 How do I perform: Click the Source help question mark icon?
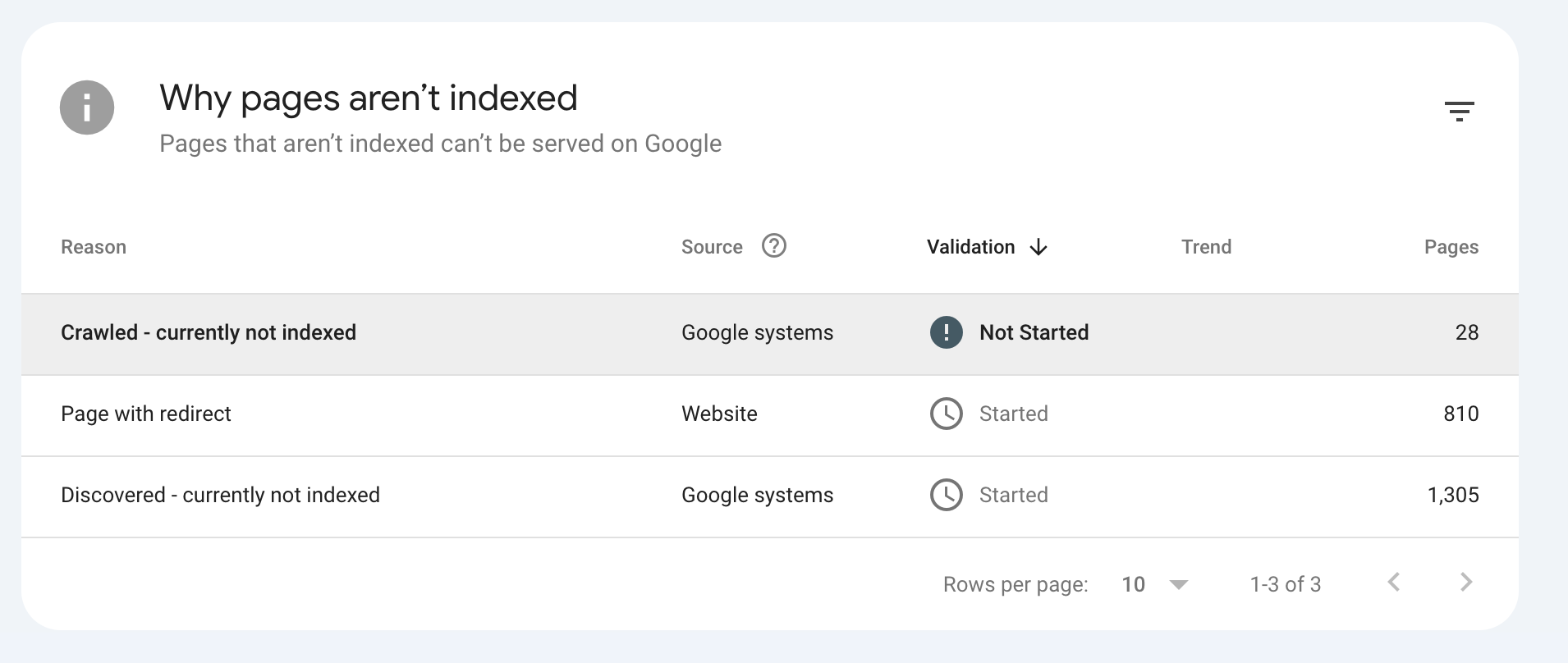pos(773,246)
